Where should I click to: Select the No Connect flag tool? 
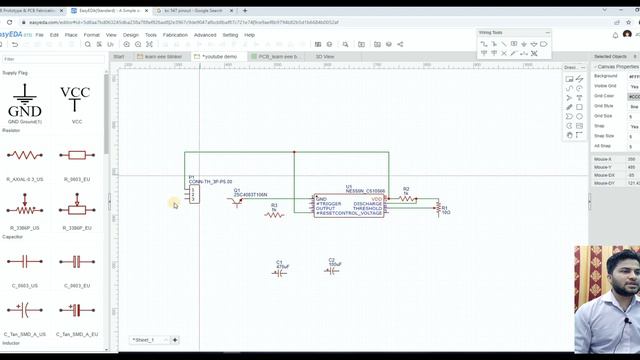click(504, 53)
